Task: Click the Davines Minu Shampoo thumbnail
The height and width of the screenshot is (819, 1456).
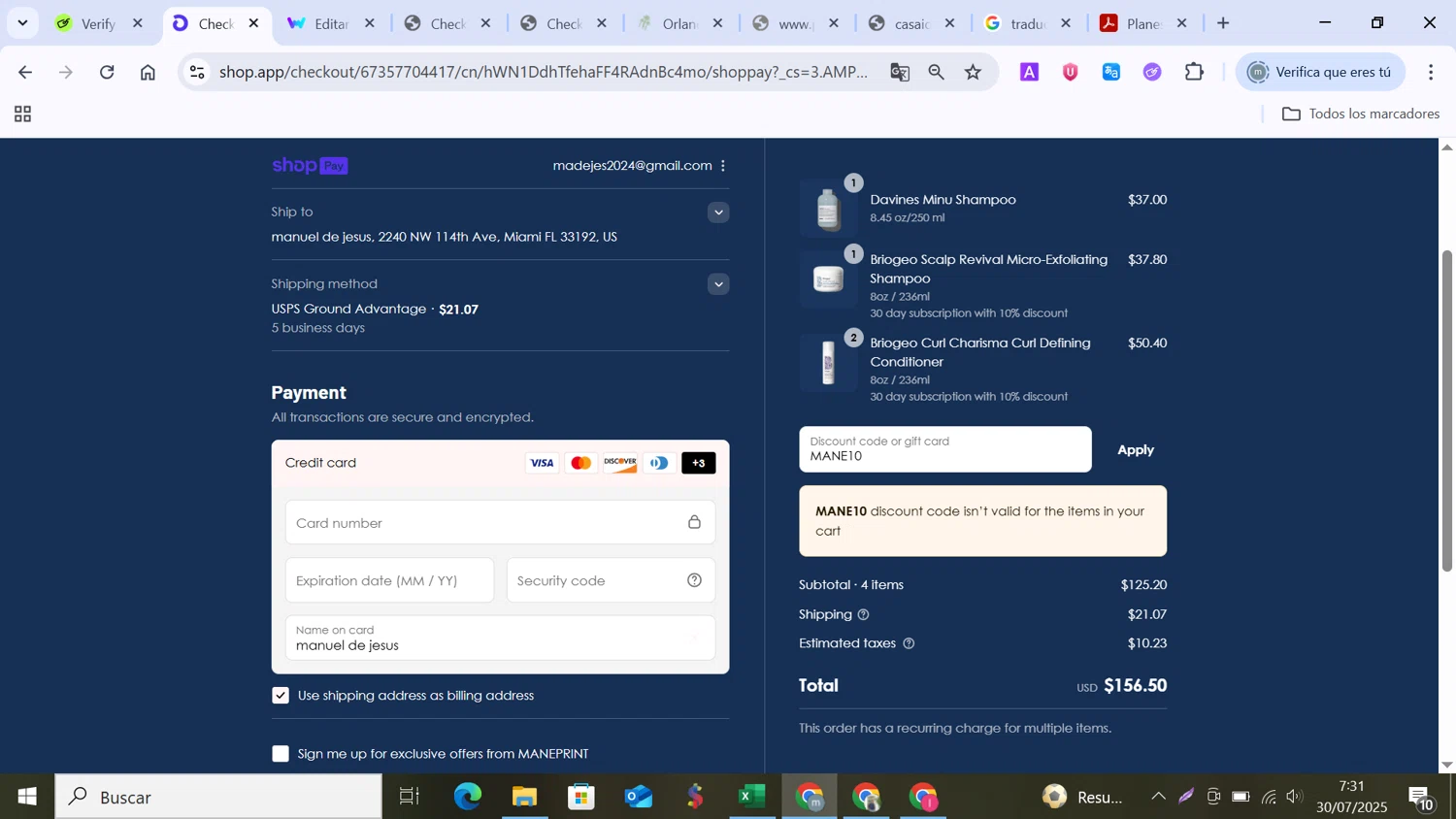Action: click(x=828, y=208)
